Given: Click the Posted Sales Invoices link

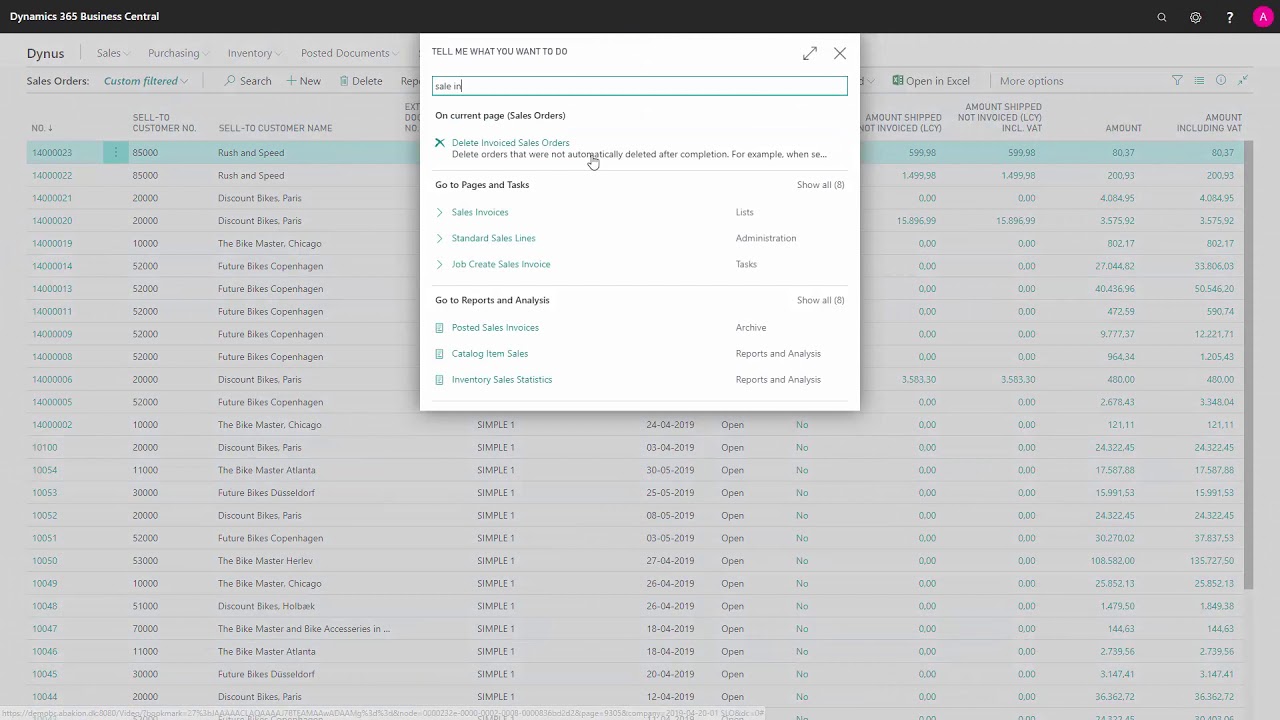Looking at the screenshot, I should 495,328.
